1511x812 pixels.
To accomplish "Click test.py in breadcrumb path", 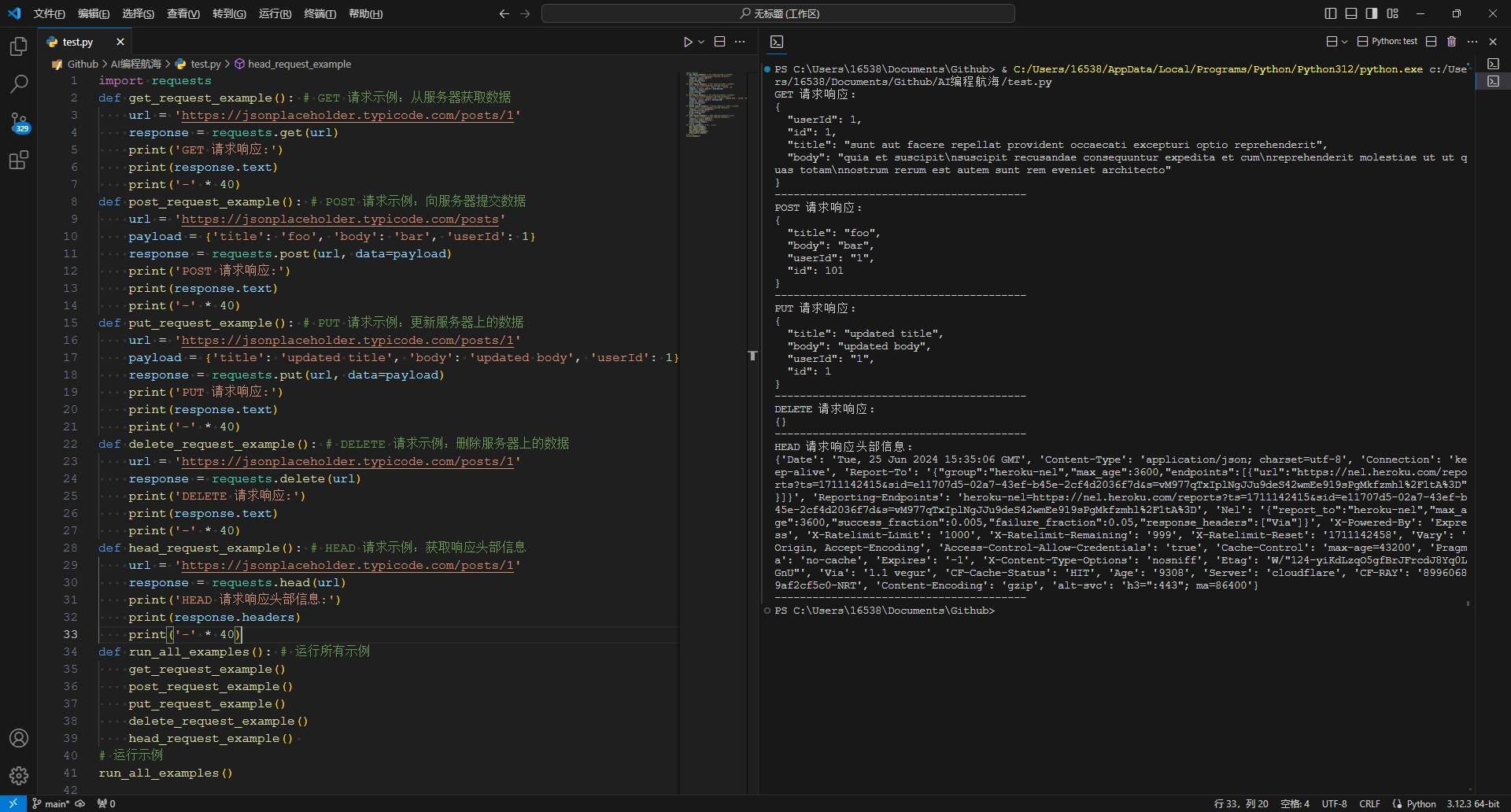I will pyautogui.click(x=205, y=64).
